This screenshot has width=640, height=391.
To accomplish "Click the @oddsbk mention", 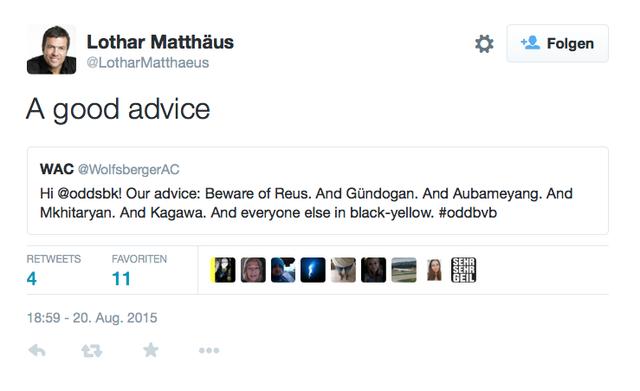I will point(89,193).
